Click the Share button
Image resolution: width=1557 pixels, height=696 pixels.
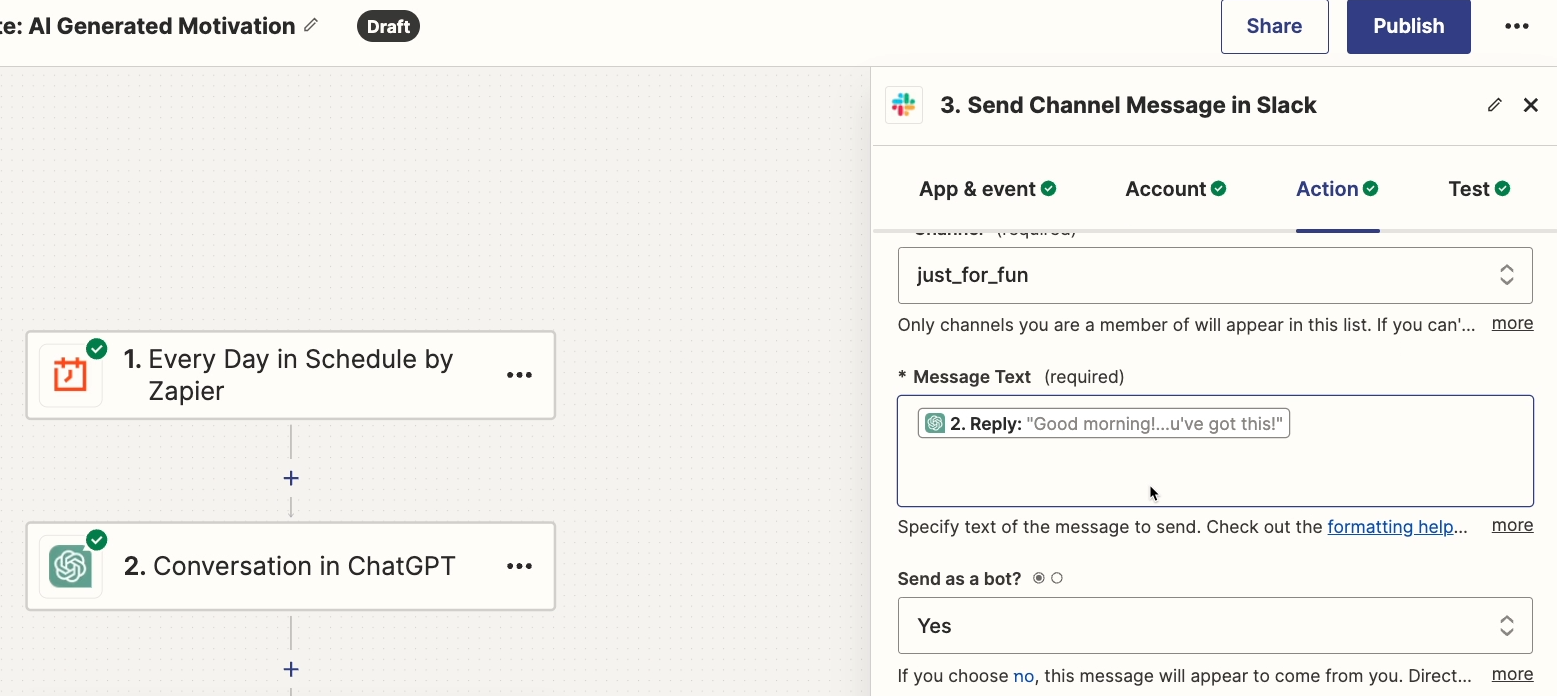(x=1274, y=26)
